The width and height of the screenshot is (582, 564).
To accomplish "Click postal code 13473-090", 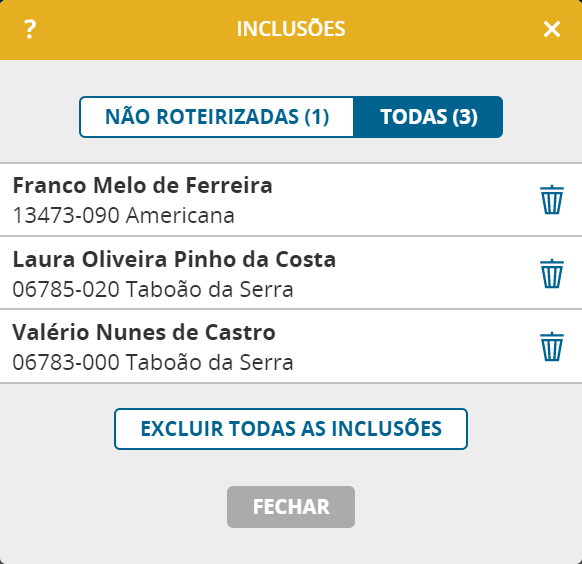I will (x=66, y=215).
